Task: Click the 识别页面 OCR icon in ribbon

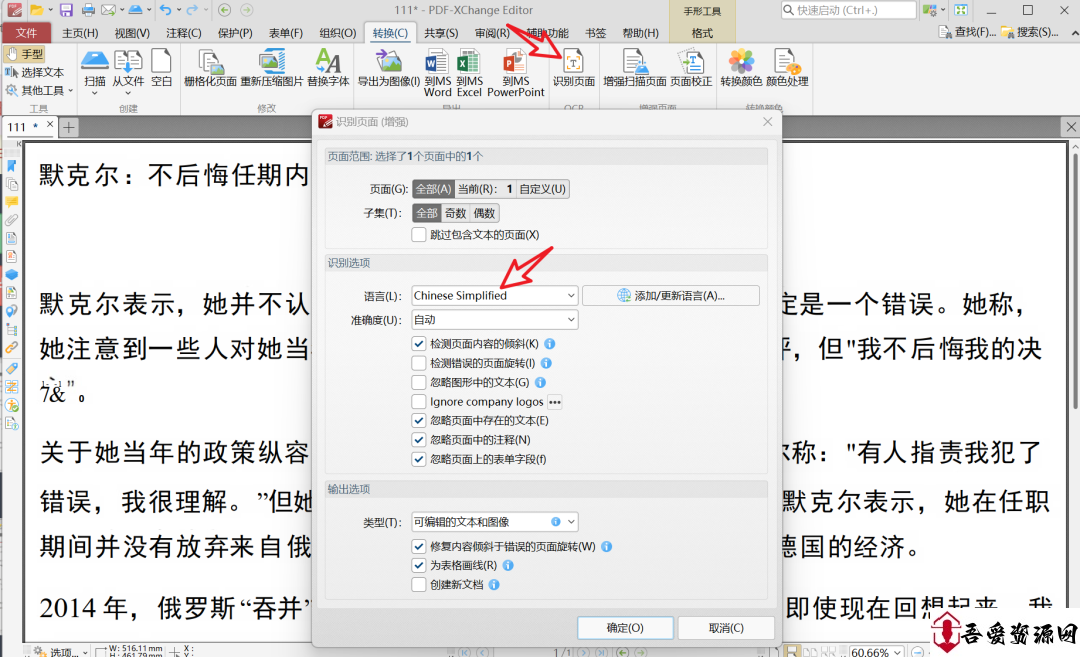Action: pos(574,68)
